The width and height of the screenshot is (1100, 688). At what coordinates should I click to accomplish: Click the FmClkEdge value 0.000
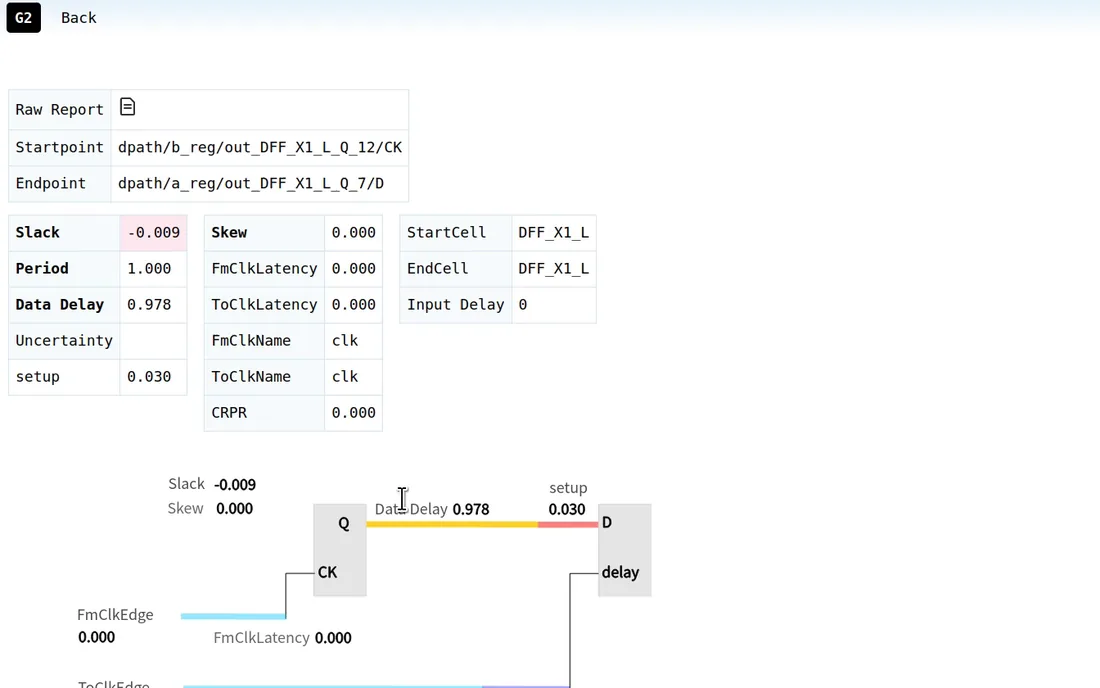pos(97,638)
